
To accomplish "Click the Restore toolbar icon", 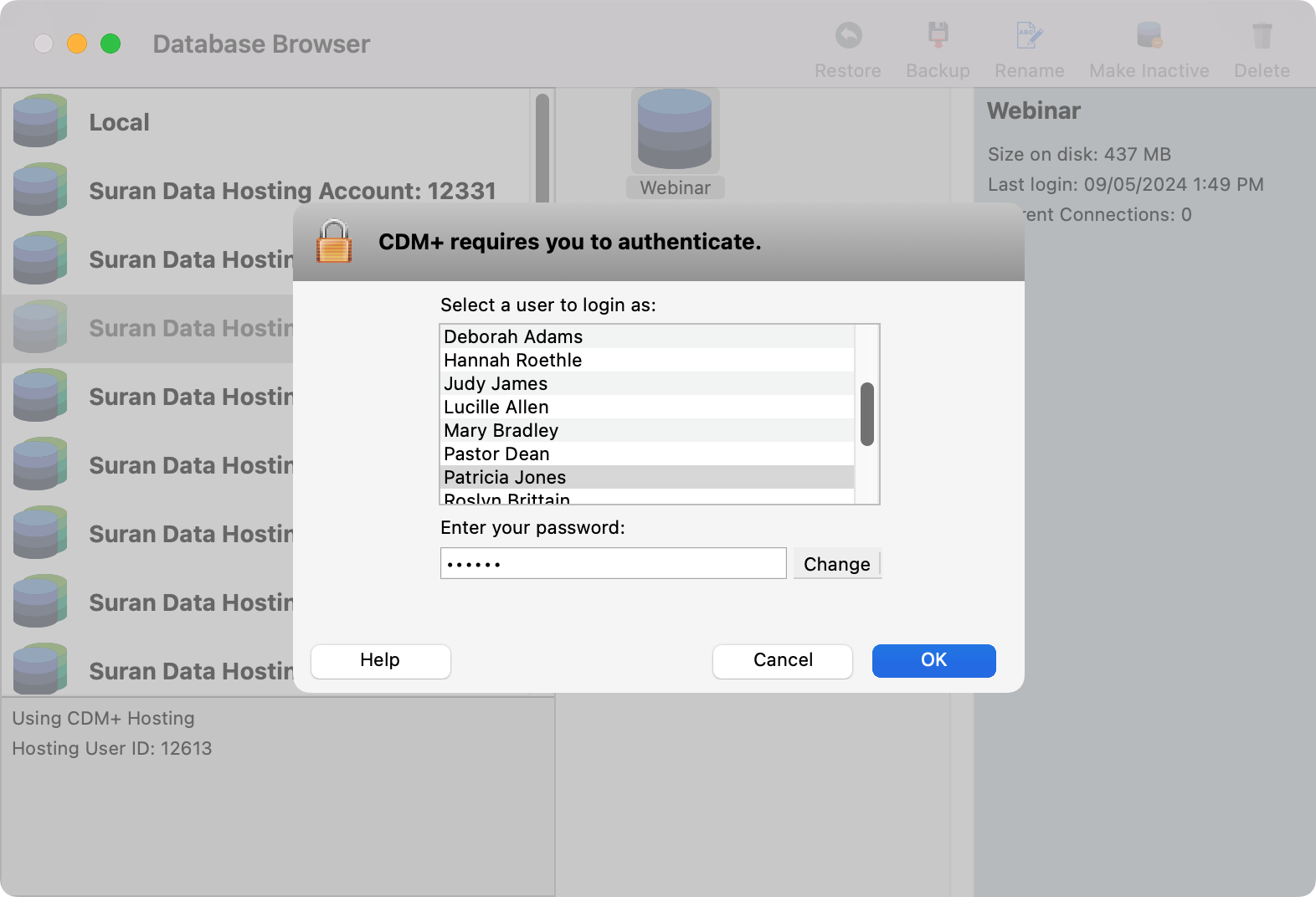I will point(848,36).
